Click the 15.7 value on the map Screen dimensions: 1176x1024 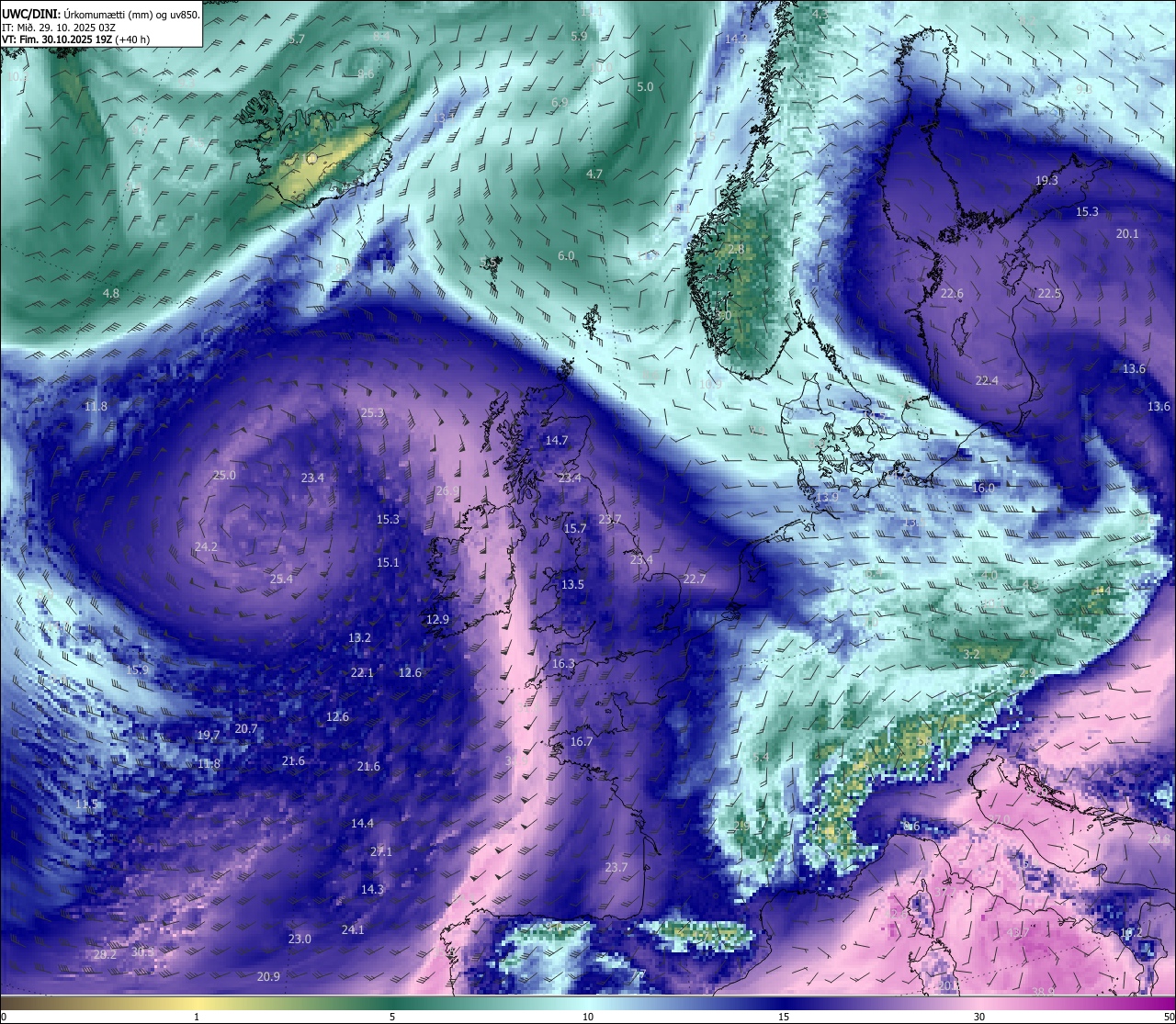(575, 529)
